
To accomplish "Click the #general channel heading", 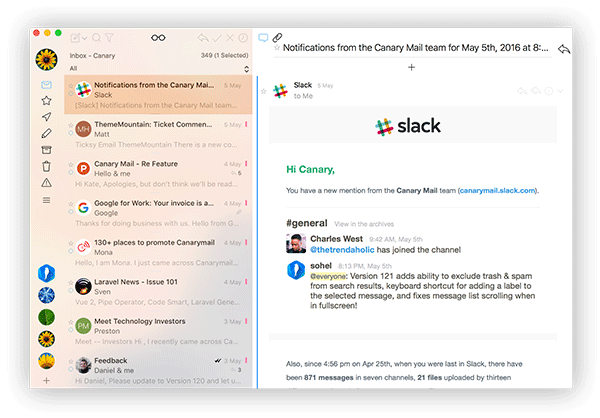I will coord(307,223).
